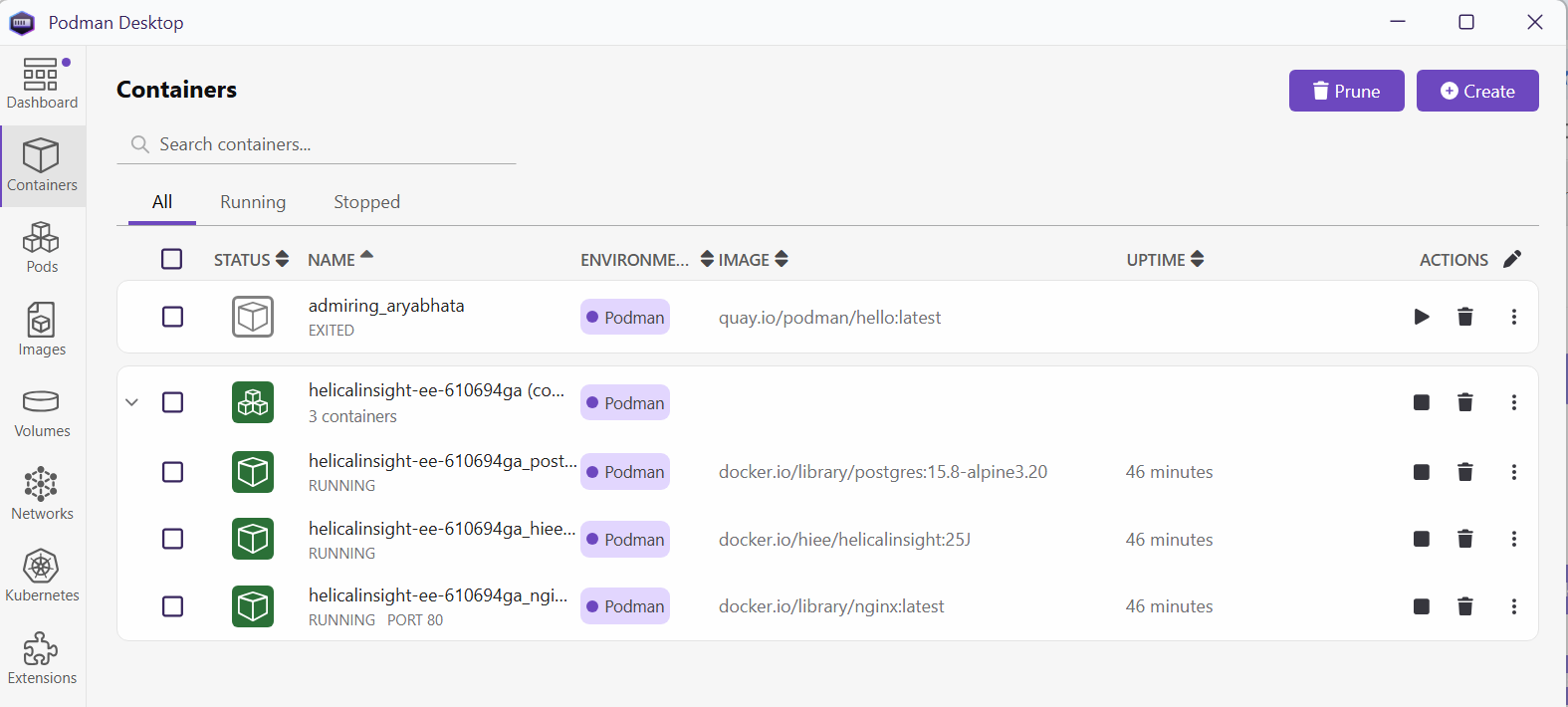The image size is (1568, 707).
Task: Stop the nginx container
Action: point(1422,606)
